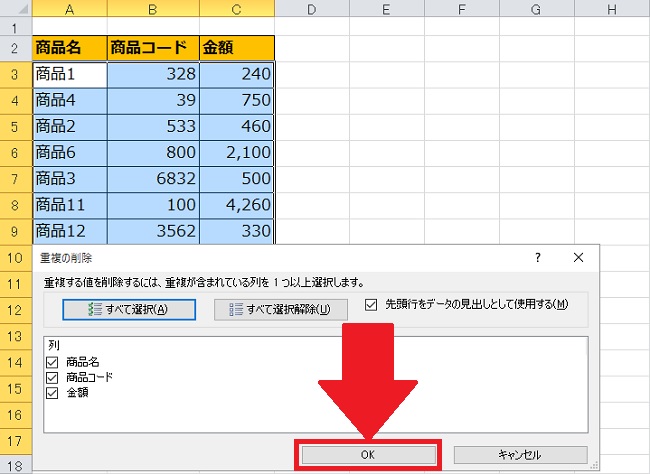Select all cells via corner triangle
The width and height of the screenshot is (650, 474).
(16, 8)
